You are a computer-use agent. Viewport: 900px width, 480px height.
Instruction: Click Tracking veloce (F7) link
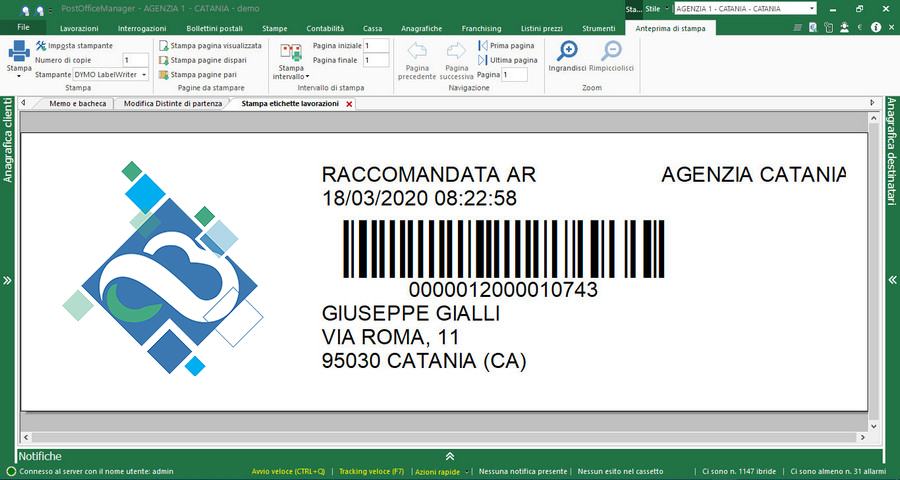[371, 471]
